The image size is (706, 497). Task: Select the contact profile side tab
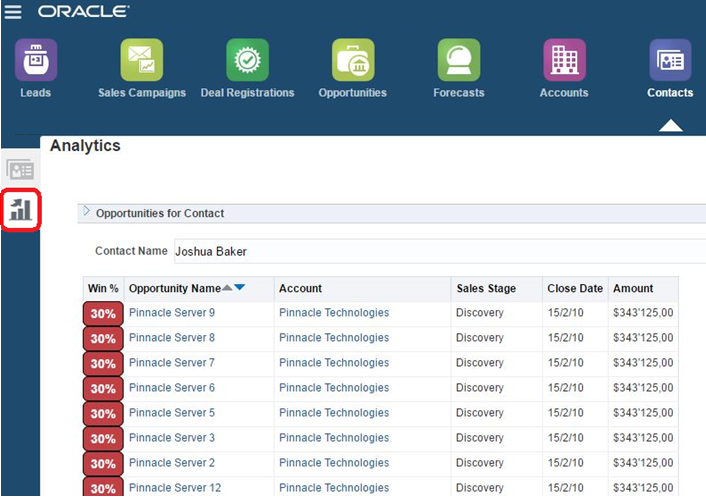coord(20,169)
